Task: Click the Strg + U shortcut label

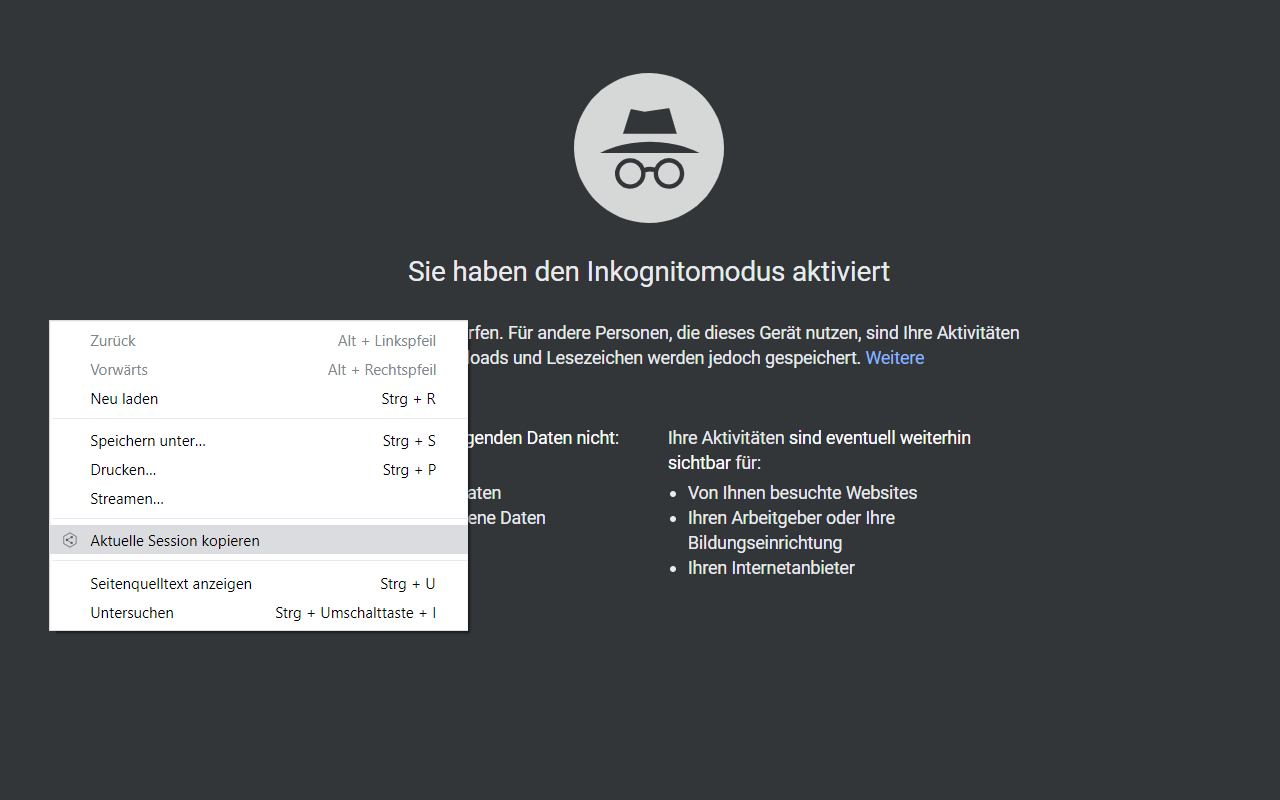Action: coord(408,584)
